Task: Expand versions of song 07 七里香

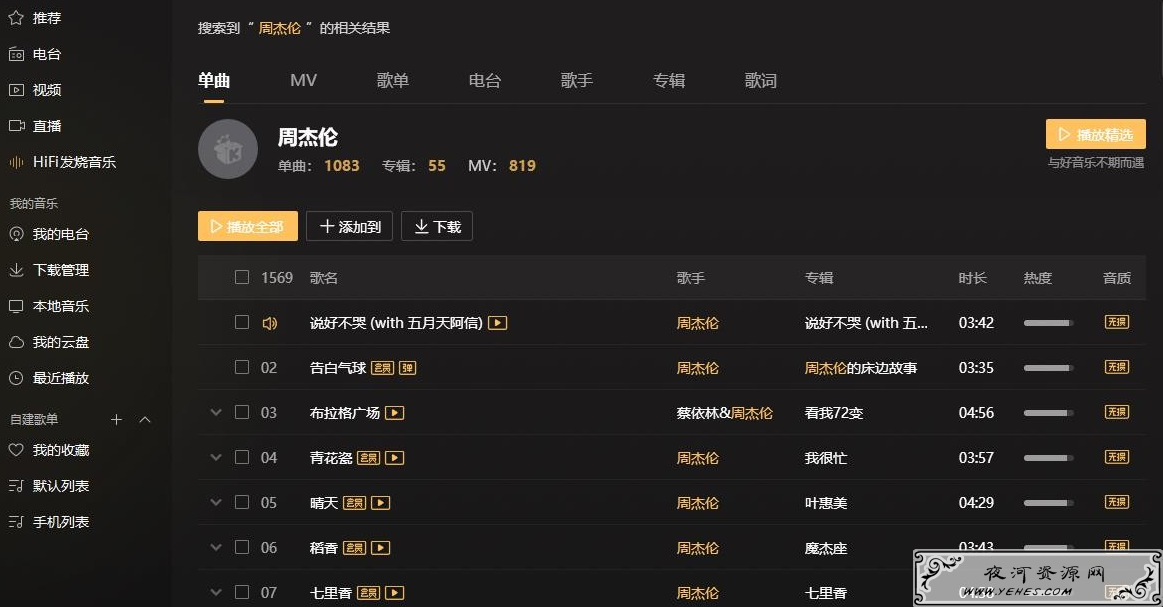Action: pyautogui.click(x=216, y=592)
